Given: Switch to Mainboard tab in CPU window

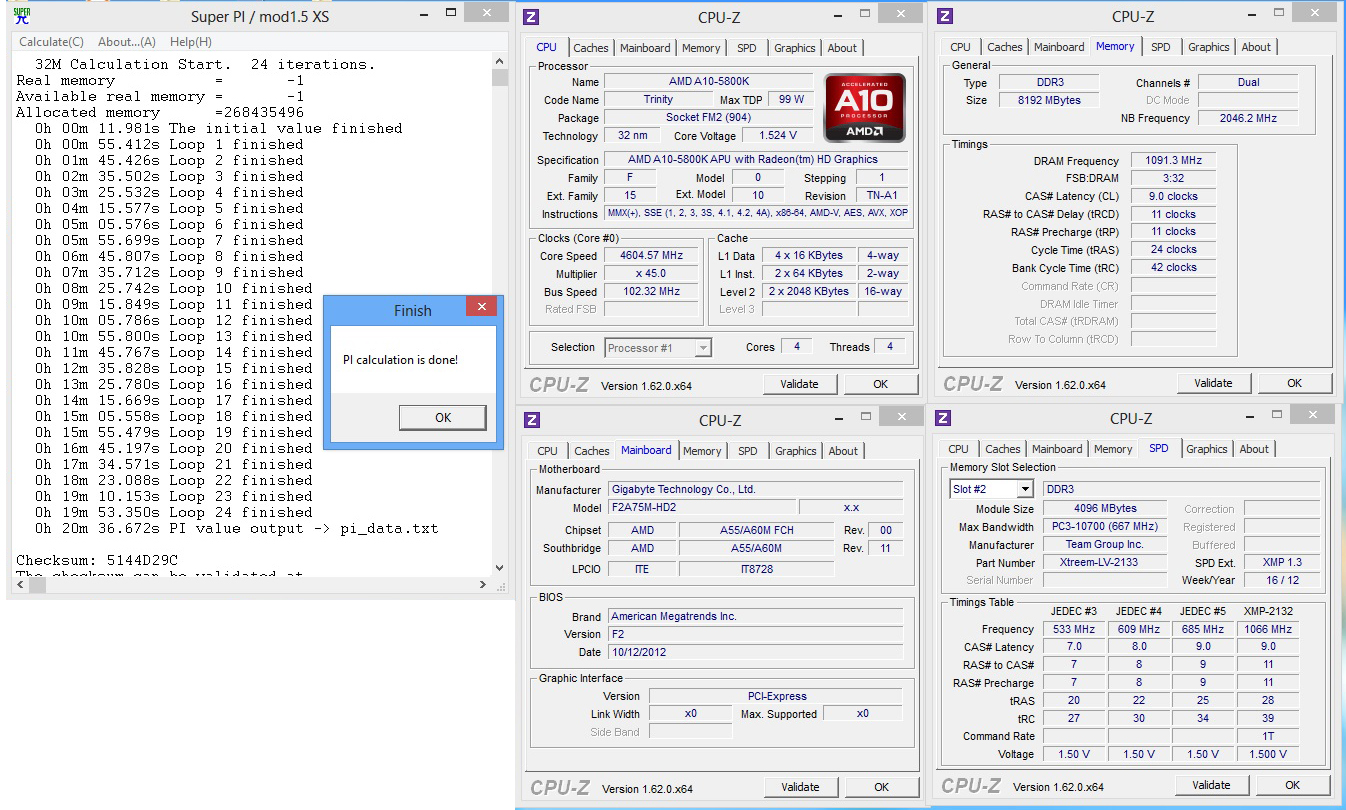Looking at the screenshot, I should (x=645, y=48).
